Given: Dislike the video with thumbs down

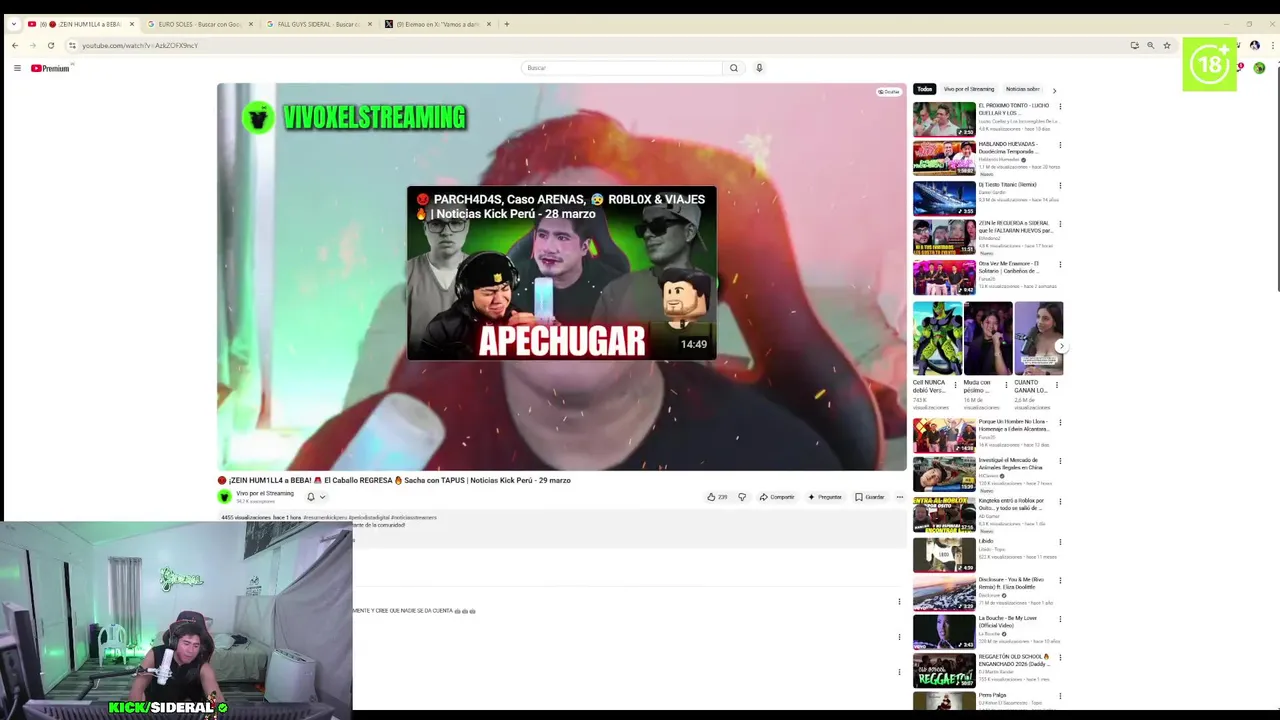Looking at the screenshot, I should pos(742,497).
